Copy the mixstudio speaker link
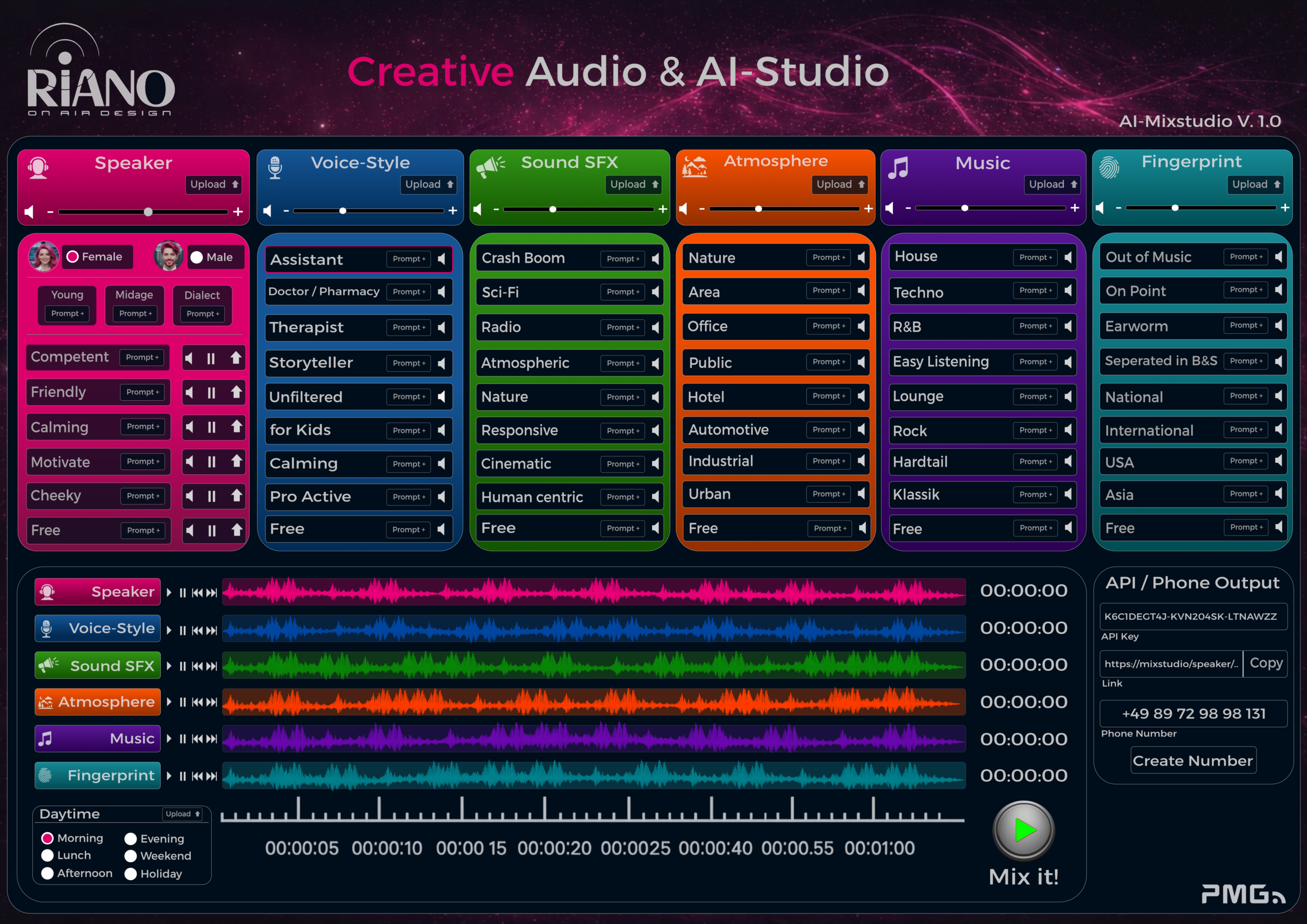The image size is (1307, 924). [x=1266, y=663]
